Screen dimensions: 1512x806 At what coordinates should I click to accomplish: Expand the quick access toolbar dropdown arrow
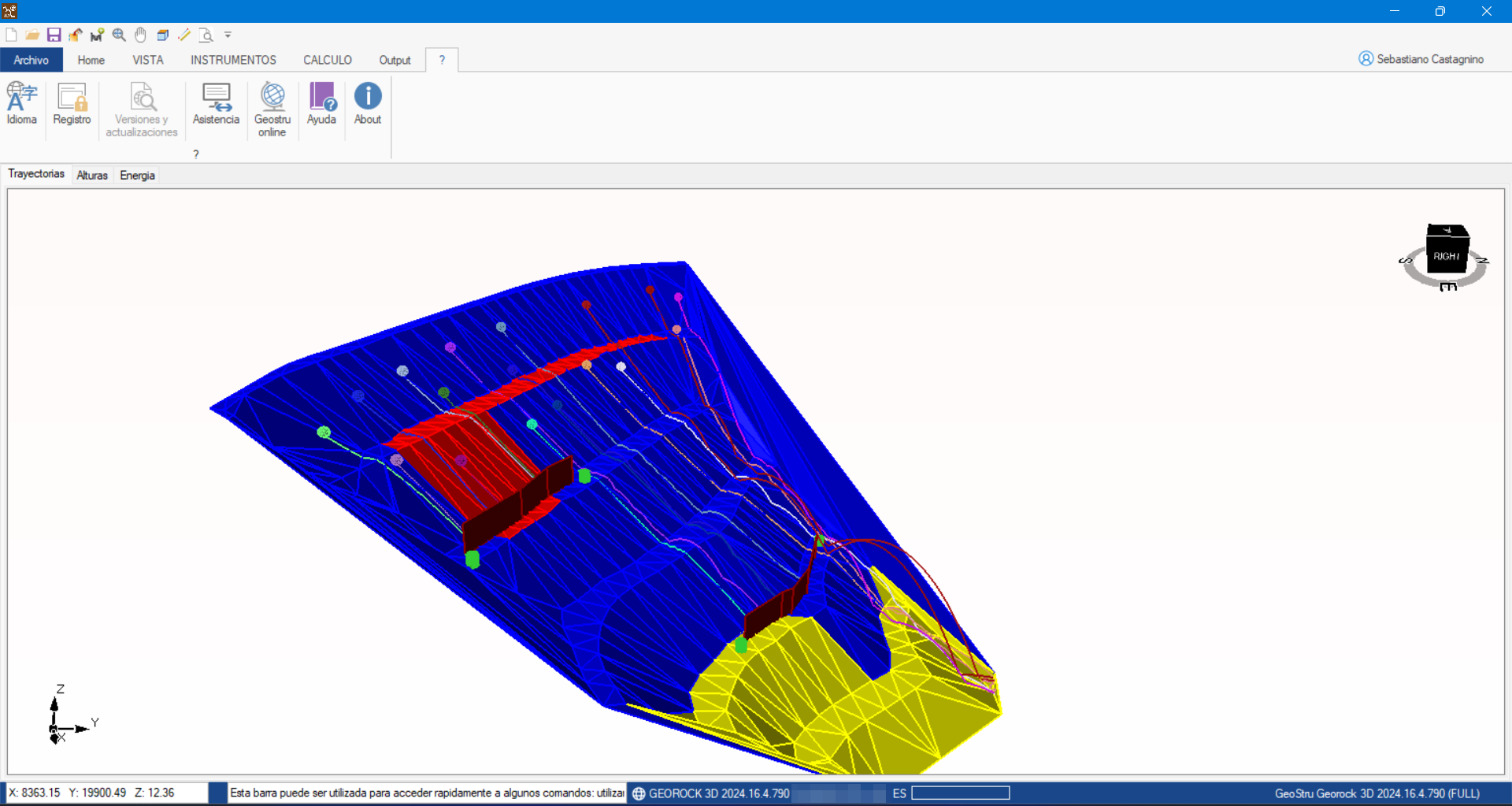pos(228,35)
